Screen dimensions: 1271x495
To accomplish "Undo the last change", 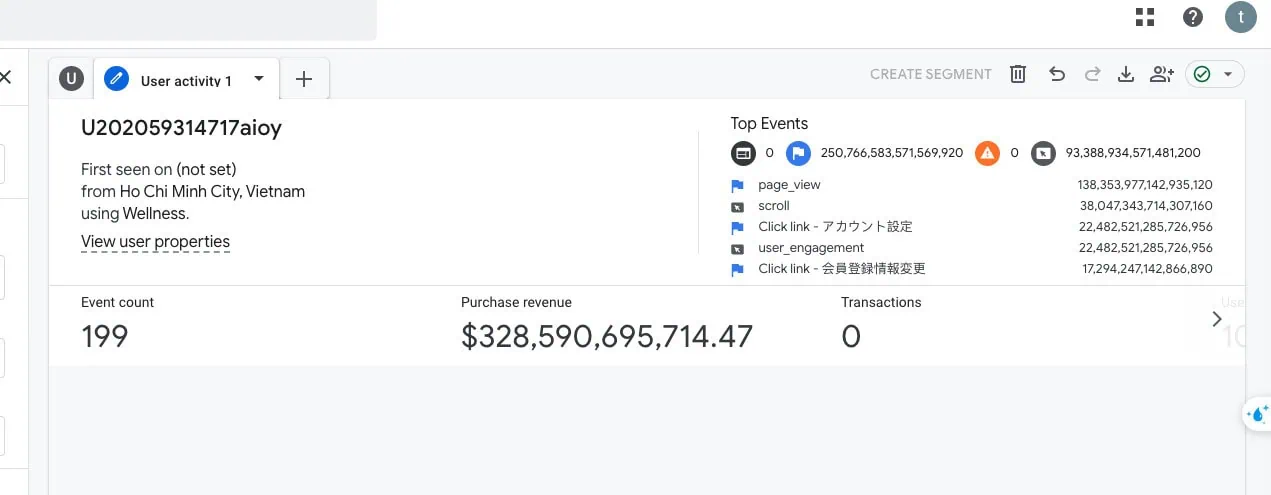I will (1056, 74).
